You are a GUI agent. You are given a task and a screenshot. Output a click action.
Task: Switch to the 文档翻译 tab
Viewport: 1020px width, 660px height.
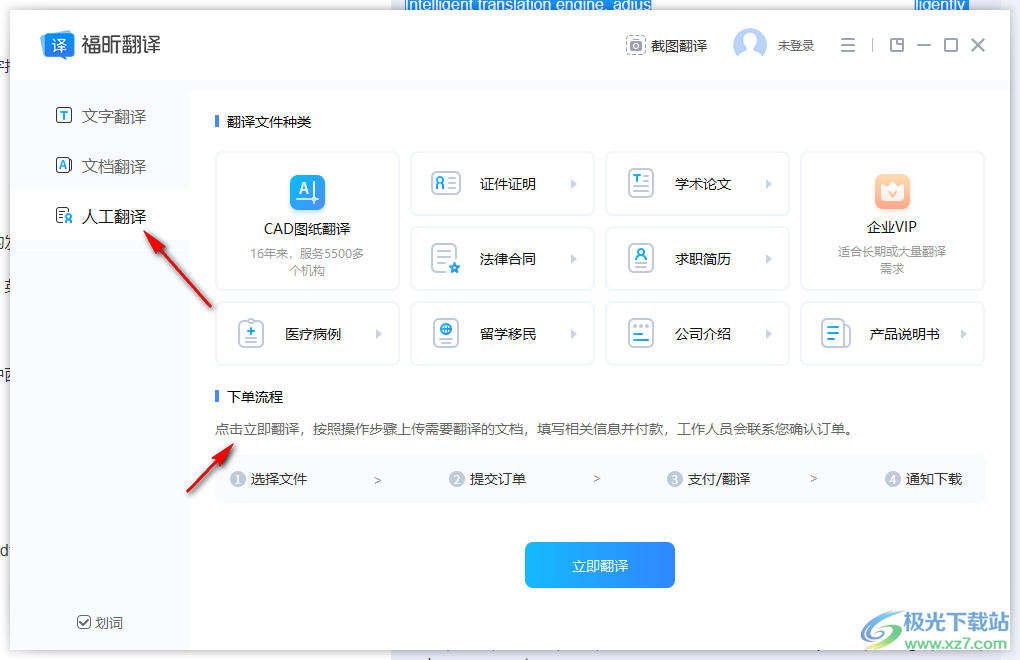click(100, 166)
